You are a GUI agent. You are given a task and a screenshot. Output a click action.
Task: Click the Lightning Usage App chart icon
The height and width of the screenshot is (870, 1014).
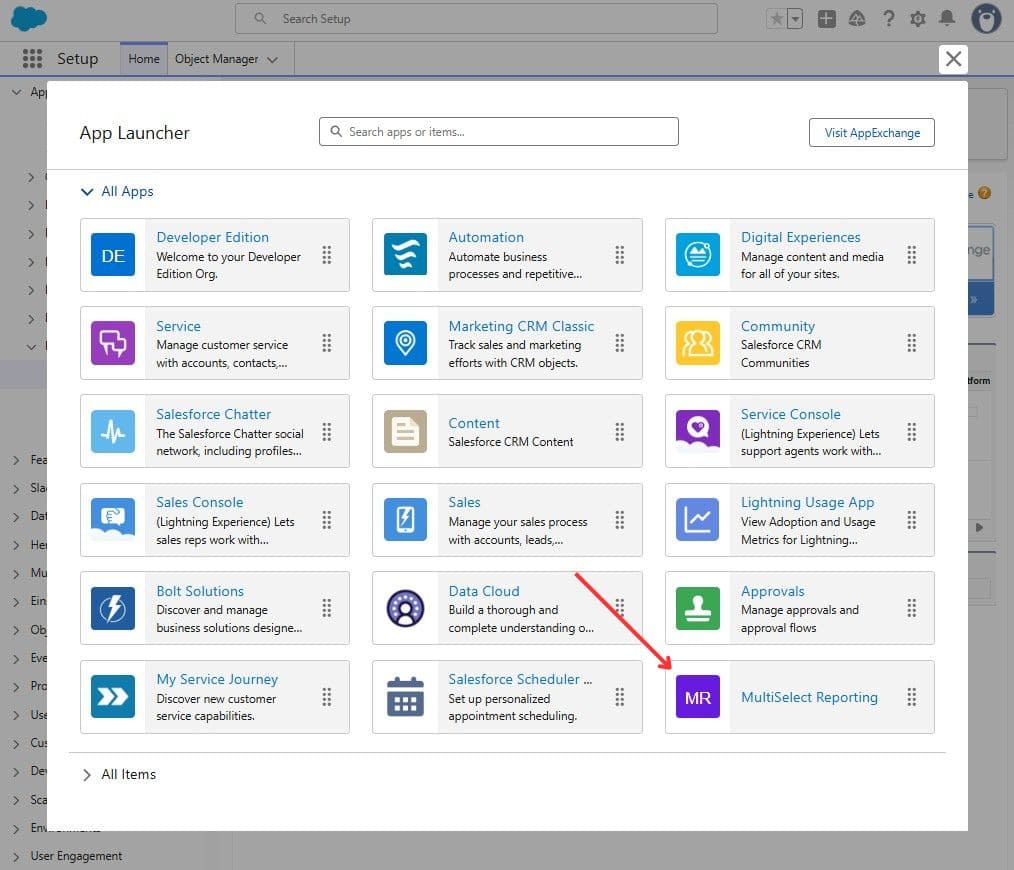coord(697,520)
